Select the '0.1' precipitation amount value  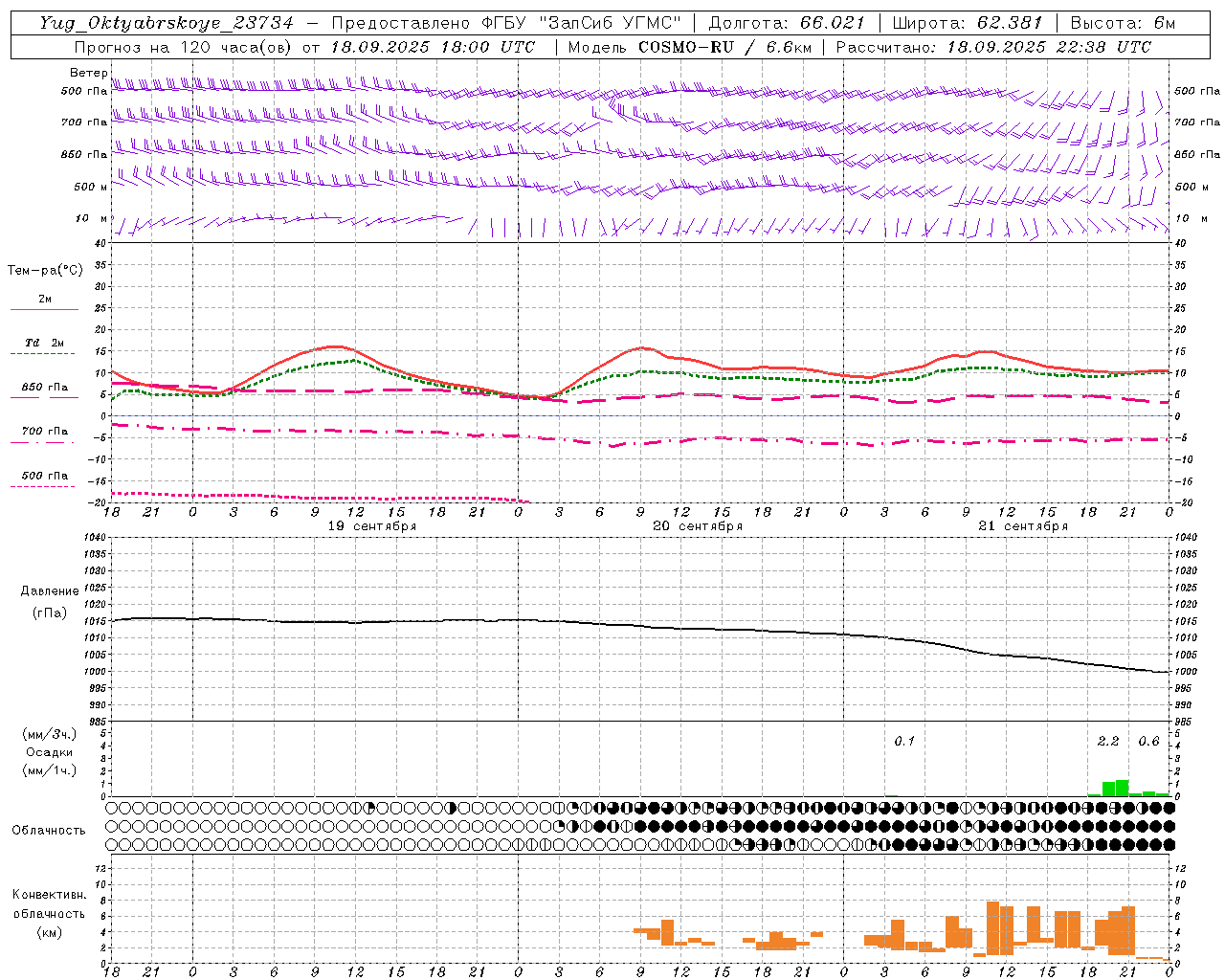pyautogui.click(x=904, y=741)
